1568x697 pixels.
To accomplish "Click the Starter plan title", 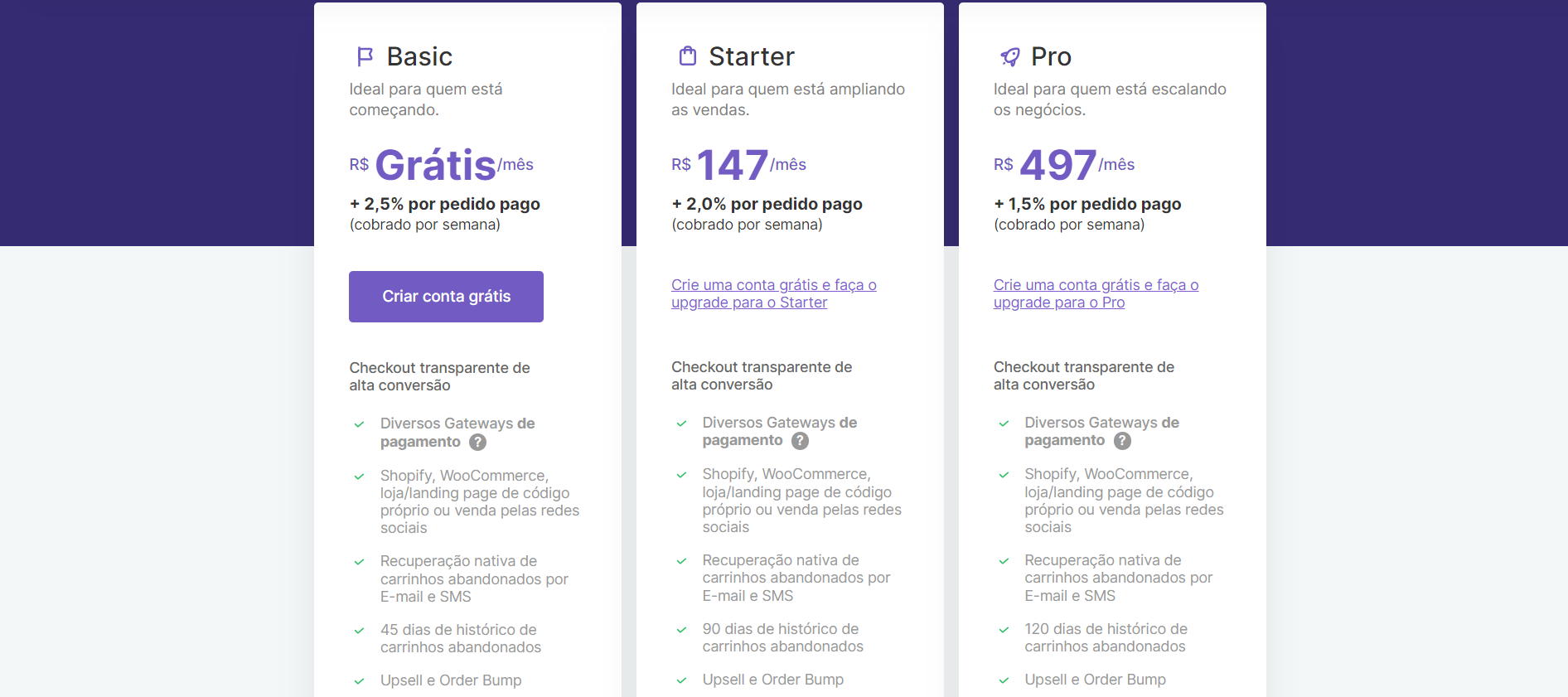I will 751,56.
